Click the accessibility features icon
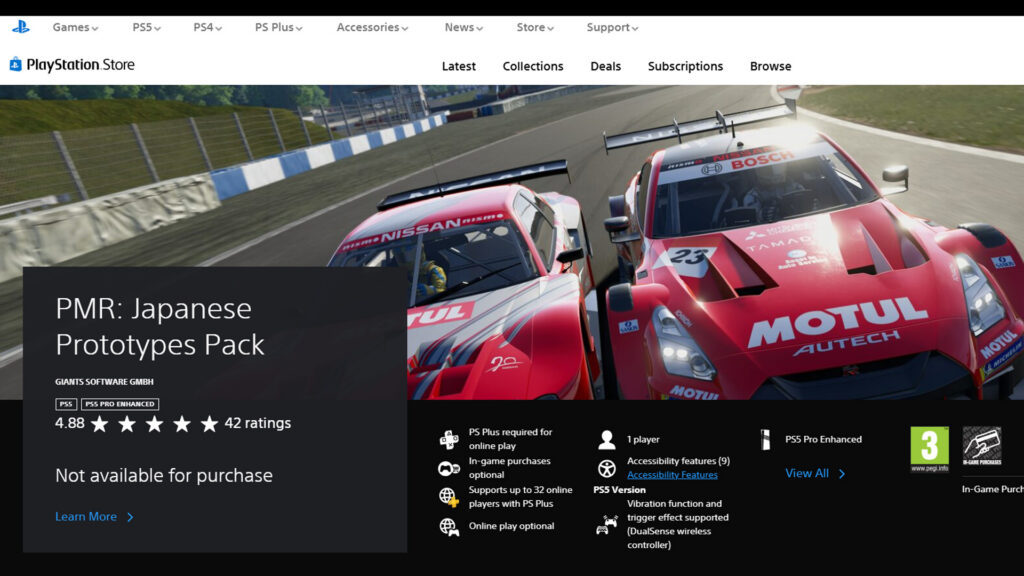The height and width of the screenshot is (576, 1024). (x=607, y=468)
